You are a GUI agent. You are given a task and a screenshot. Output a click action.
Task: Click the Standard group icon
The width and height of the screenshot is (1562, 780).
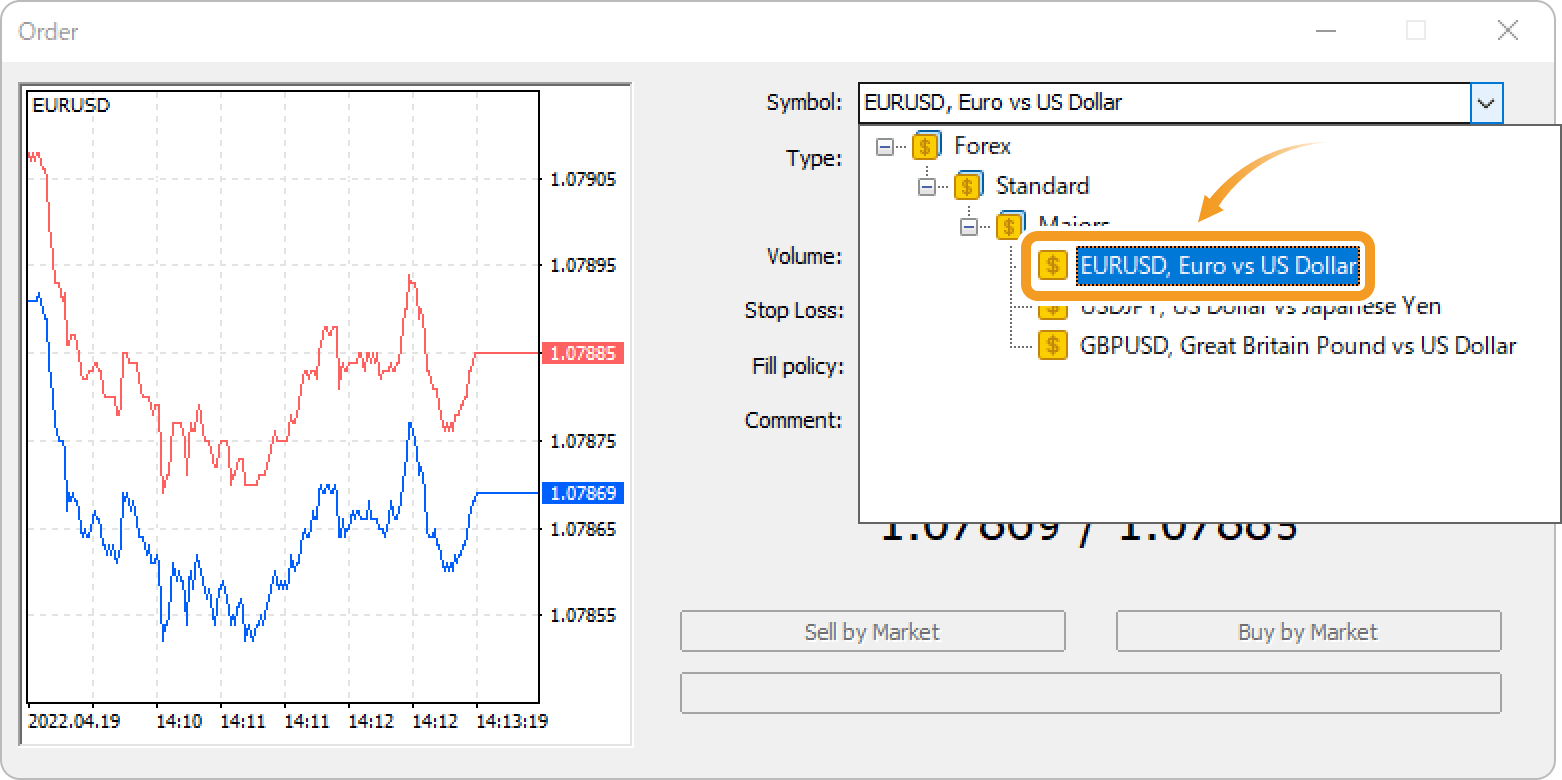(968, 186)
